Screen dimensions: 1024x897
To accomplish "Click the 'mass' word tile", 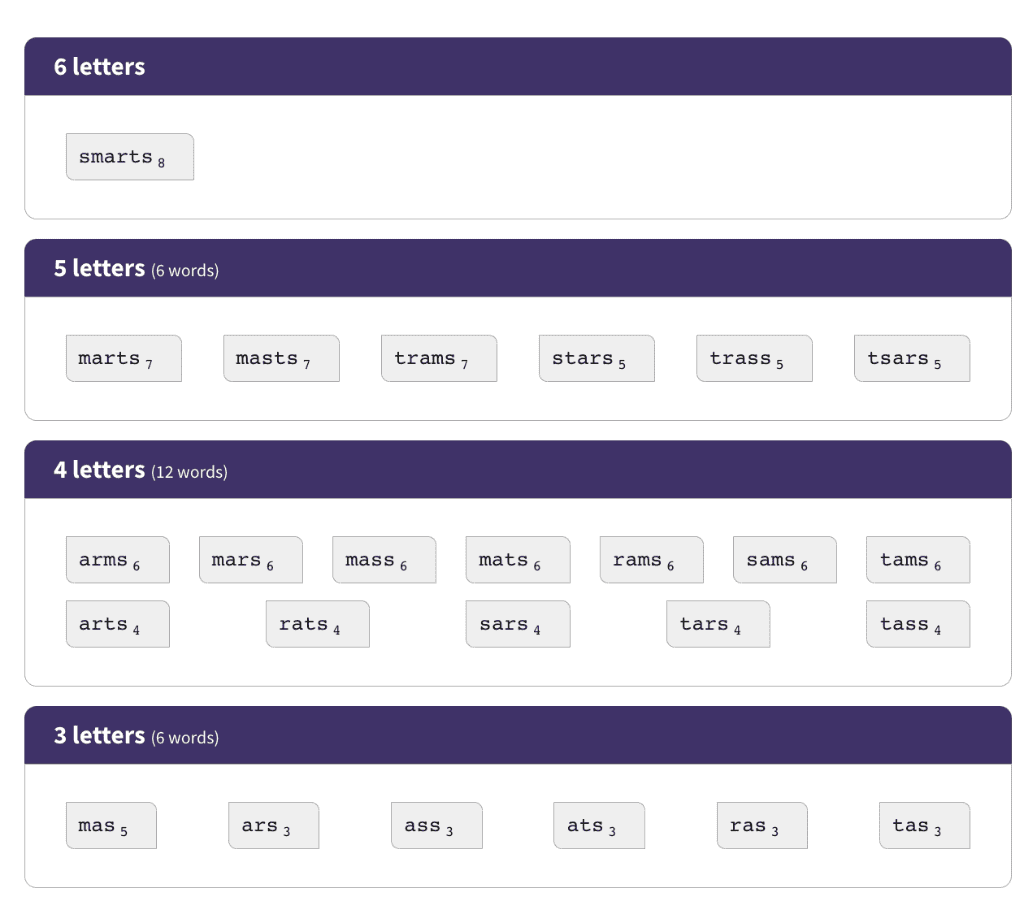I will click(x=384, y=559).
